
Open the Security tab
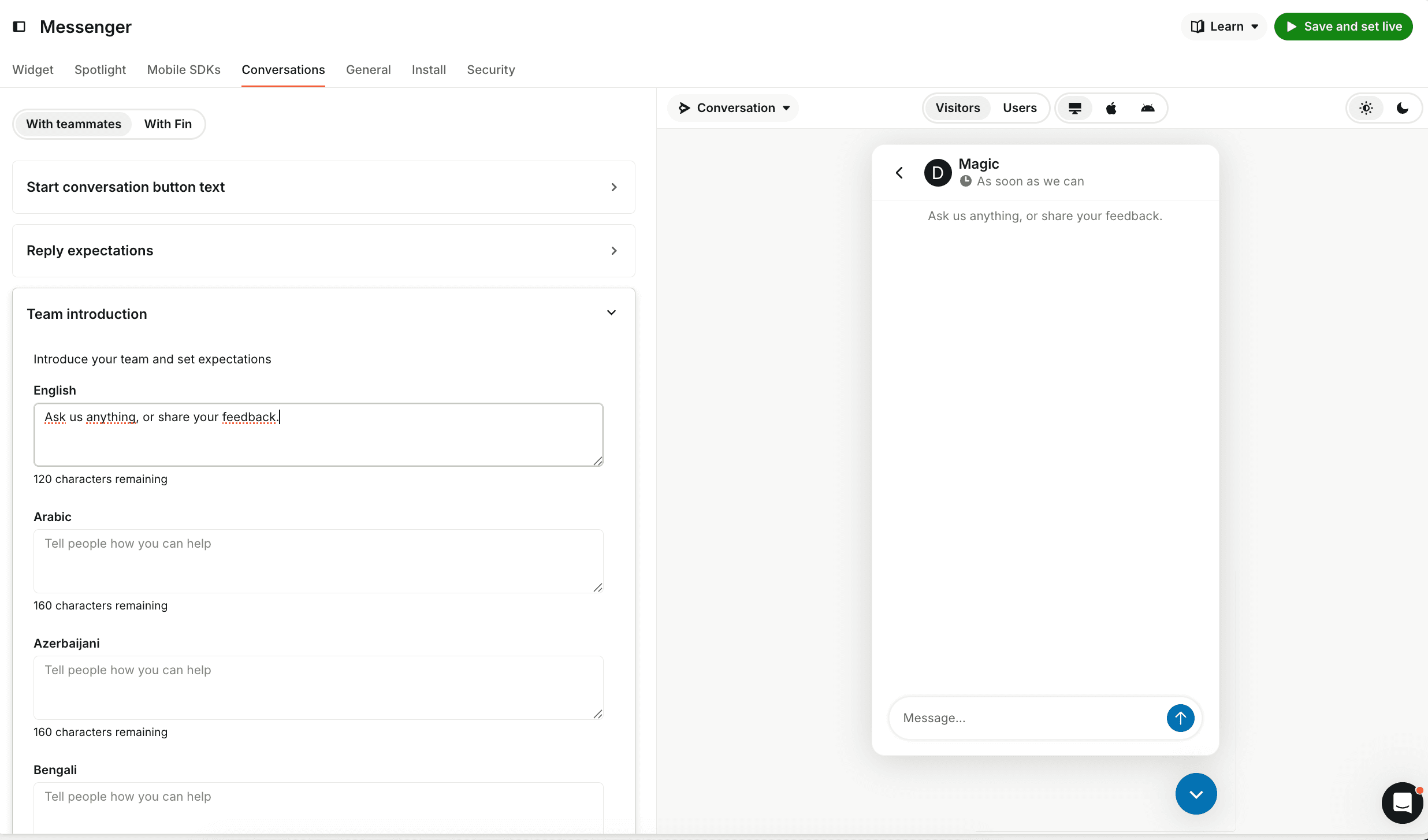click(491, 69)
